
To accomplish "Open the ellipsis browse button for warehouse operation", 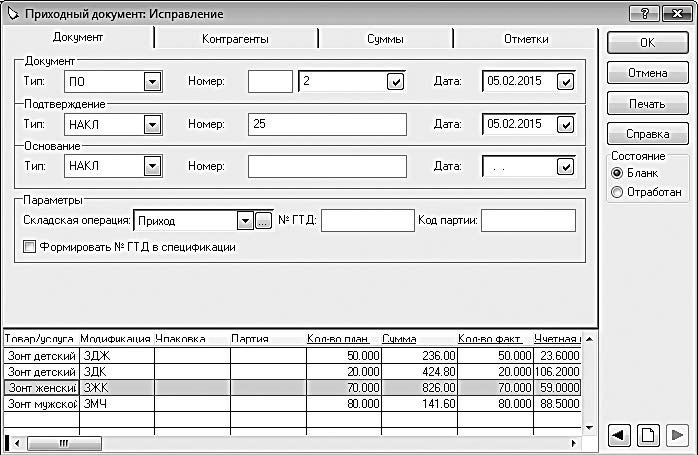I will tap(264, 221).
